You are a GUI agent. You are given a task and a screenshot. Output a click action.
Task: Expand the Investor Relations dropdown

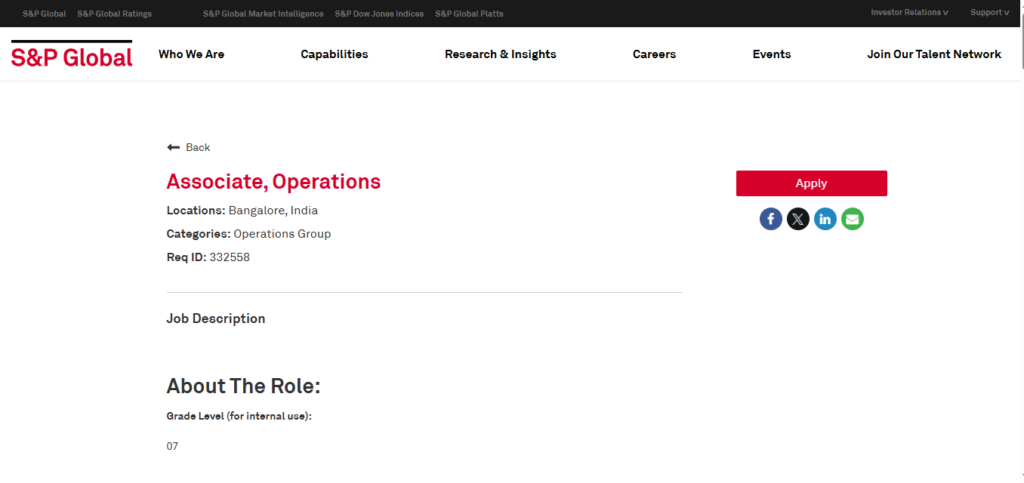point(909,12)
